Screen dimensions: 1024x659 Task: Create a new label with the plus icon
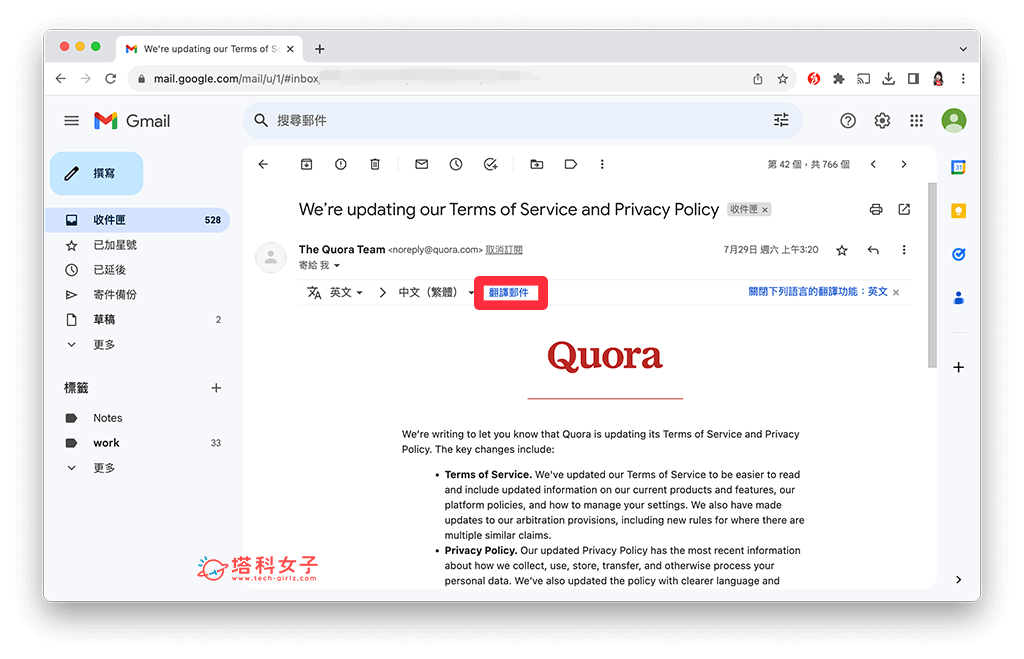coord(216,388)
